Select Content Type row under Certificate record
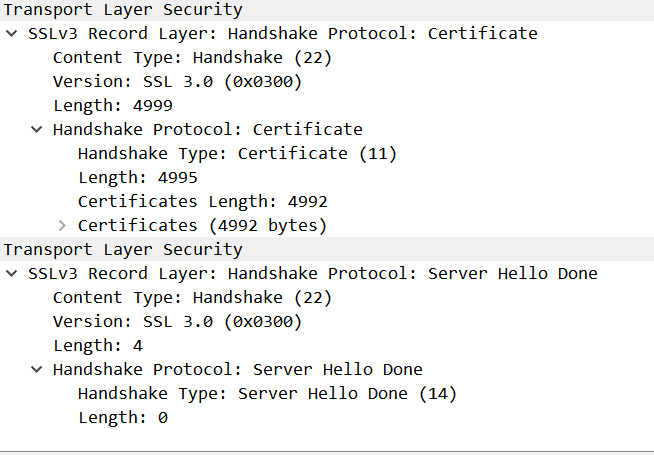 pyautogui.click(x=192, y=57)
